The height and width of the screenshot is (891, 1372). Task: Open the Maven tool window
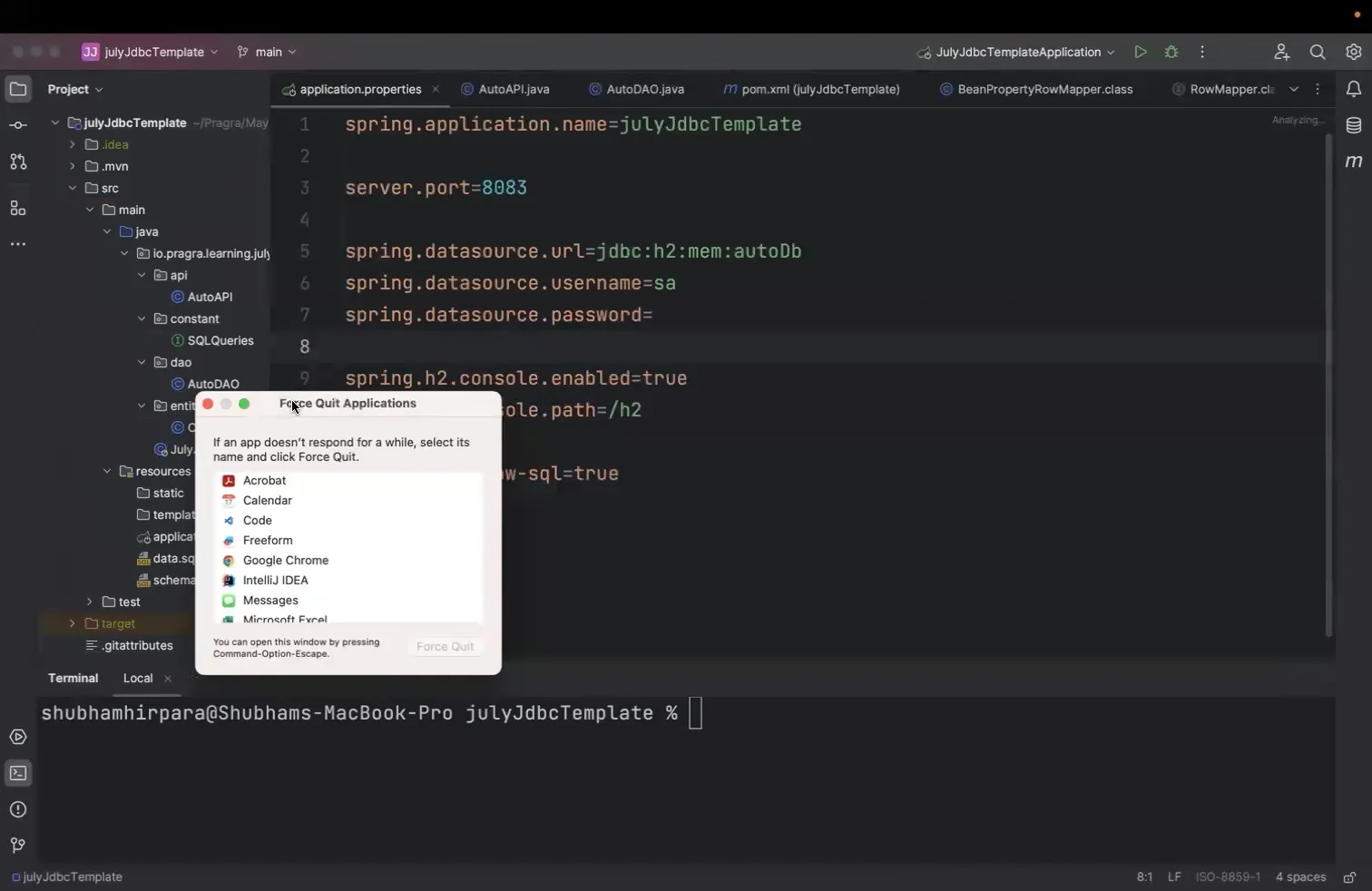[1354, 162]
